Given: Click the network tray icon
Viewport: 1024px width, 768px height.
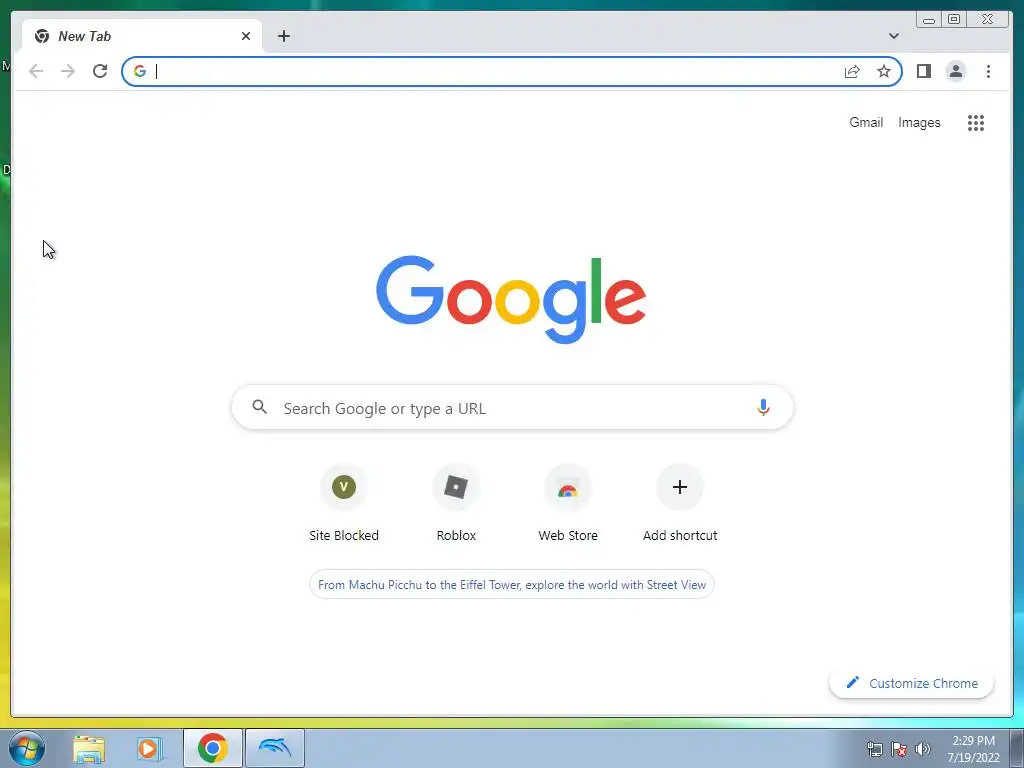Looking at the screenshot, I should [x=874, y=749].
